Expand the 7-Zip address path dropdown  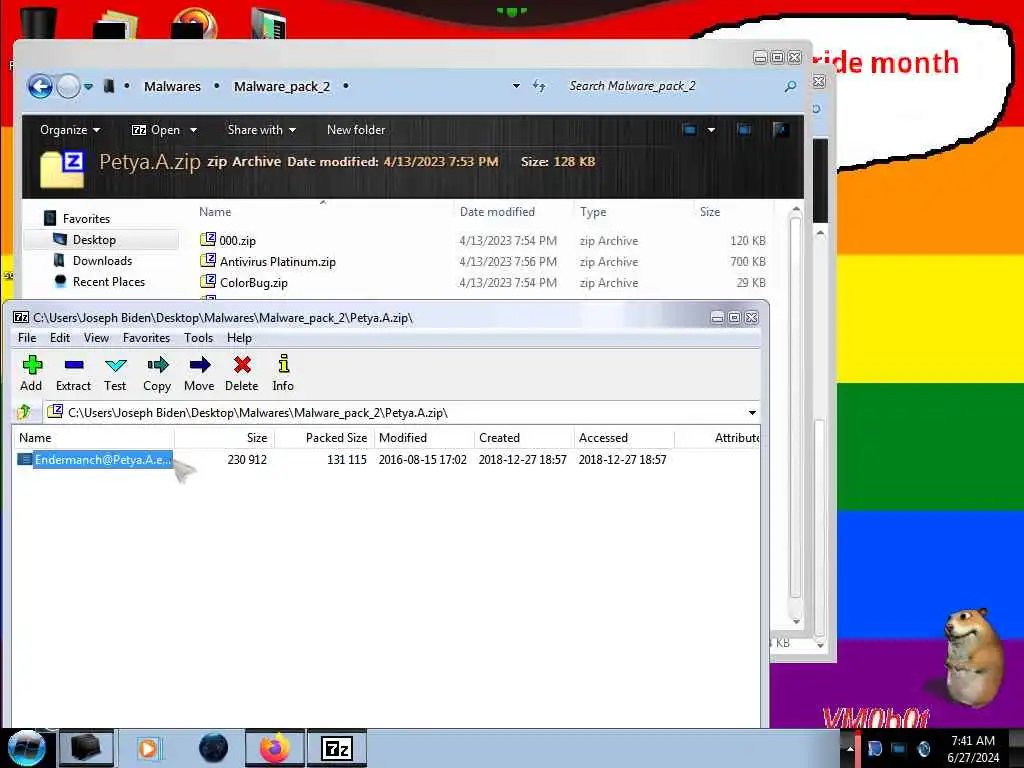752,413
